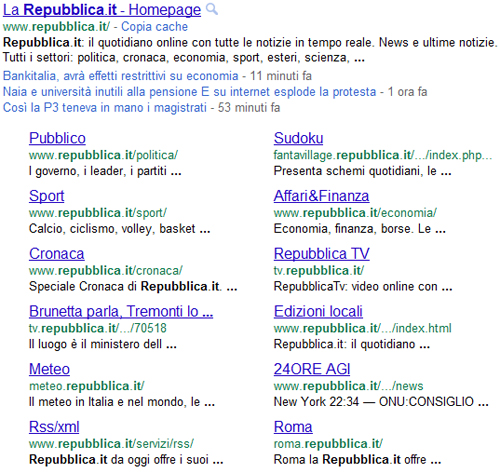
Task: Open the Roma edition link
Action: [x=293, y=427]
